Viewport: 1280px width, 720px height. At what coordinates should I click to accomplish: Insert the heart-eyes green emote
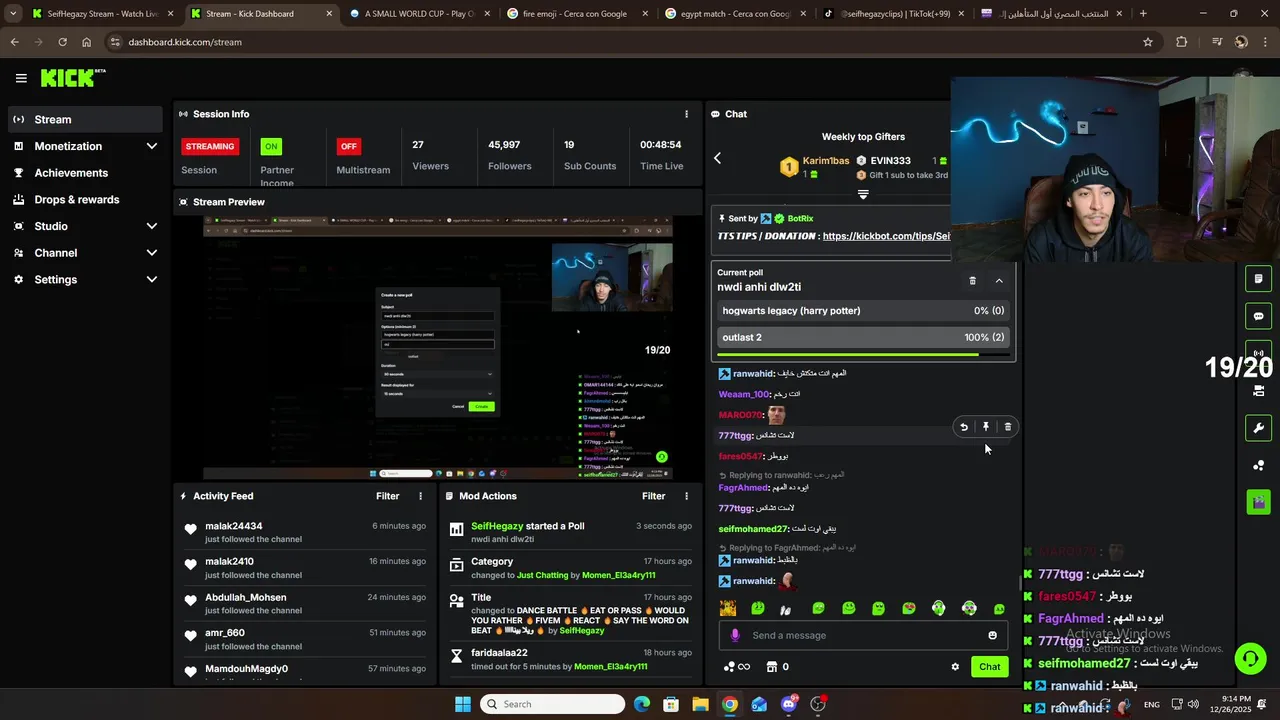(x=908, y=608)
